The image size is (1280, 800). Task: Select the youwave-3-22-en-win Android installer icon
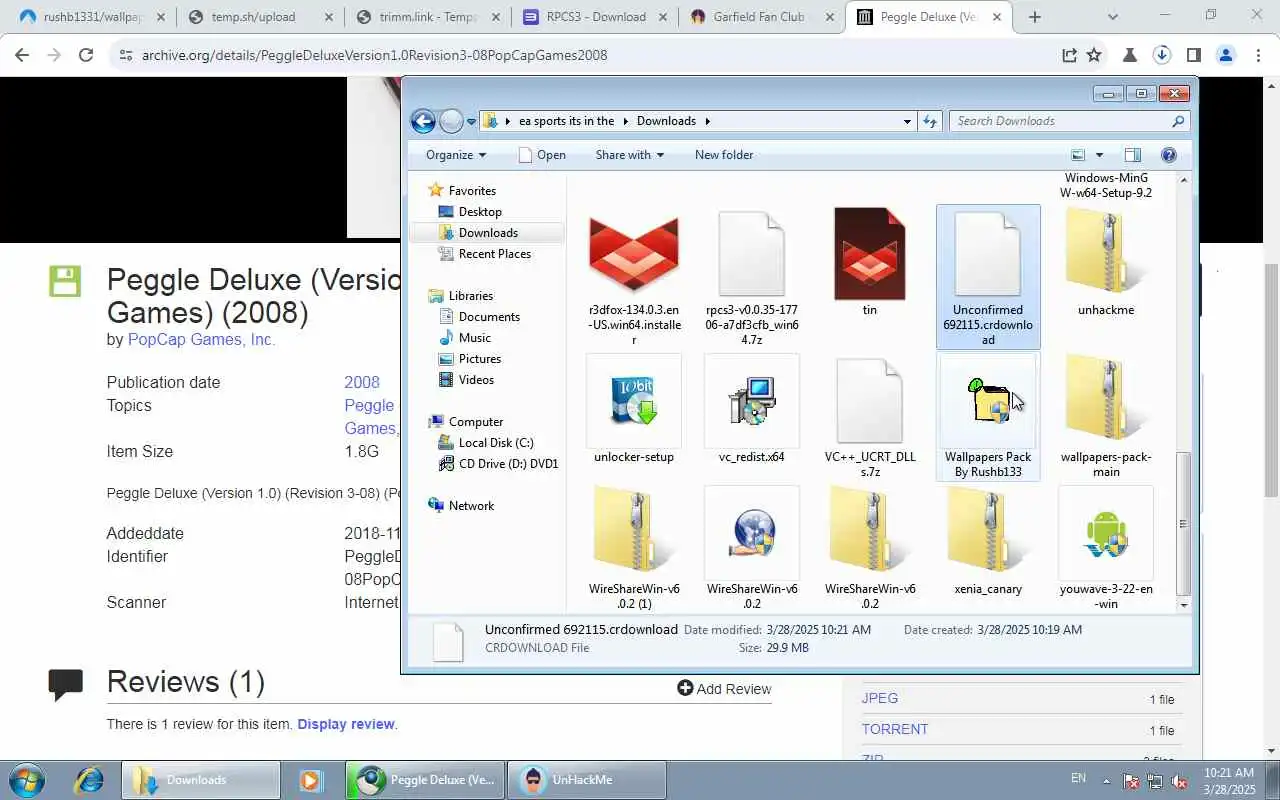[x=1106, y=533]
